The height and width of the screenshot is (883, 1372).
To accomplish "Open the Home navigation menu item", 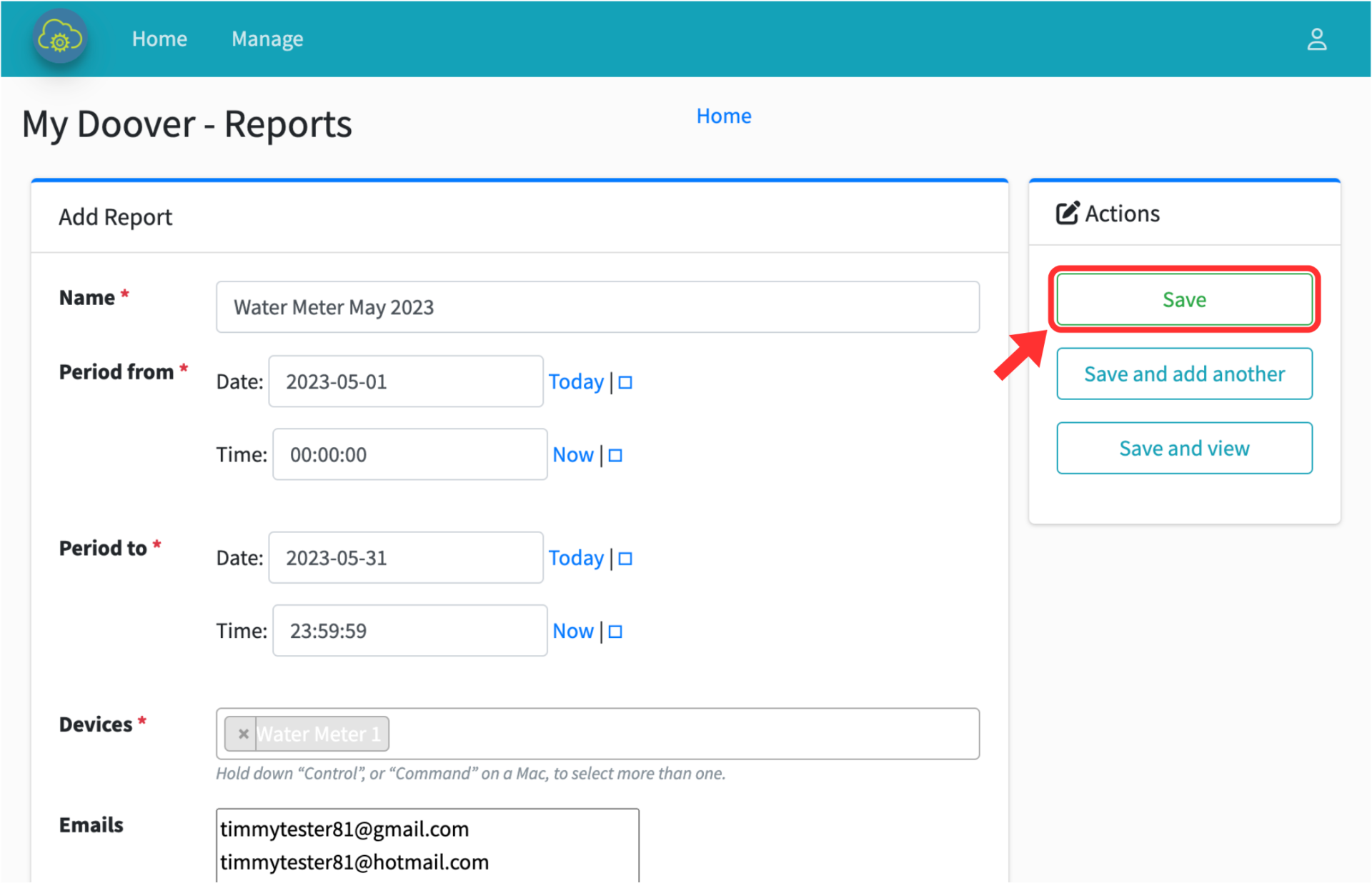I will (x=159, y=39).
